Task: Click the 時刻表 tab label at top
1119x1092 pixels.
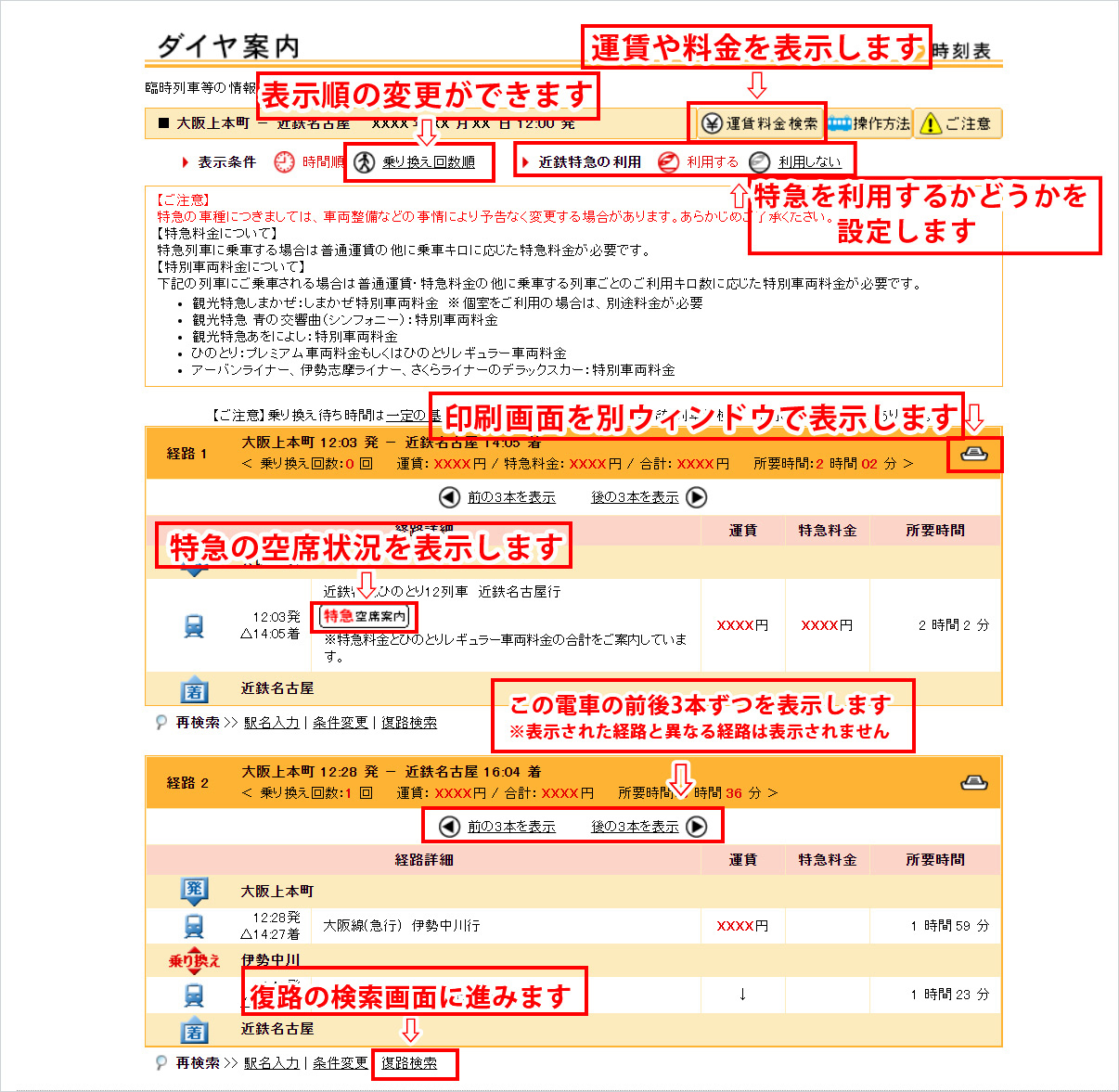Action: pyautogui.click(x=961, y=51)
